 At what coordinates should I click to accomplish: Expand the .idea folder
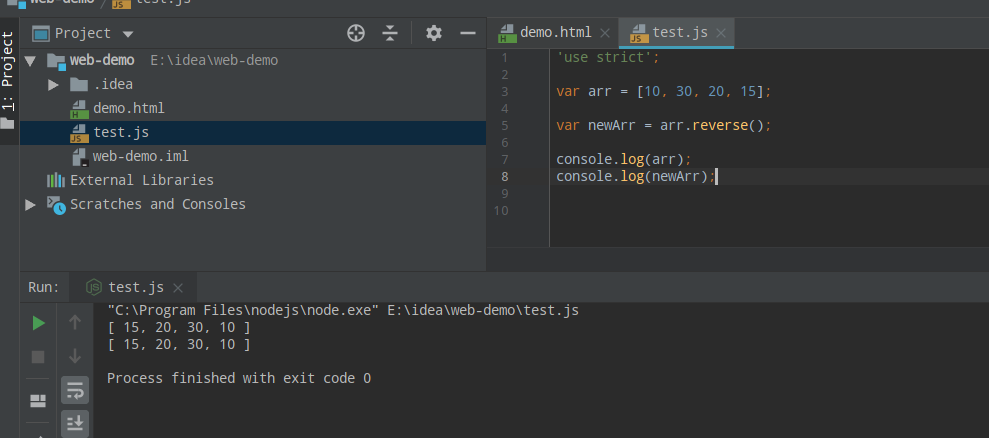[54, 85]
